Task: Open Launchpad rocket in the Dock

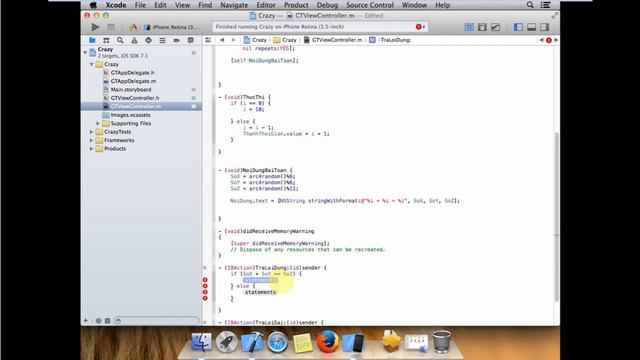Action: 227,342
